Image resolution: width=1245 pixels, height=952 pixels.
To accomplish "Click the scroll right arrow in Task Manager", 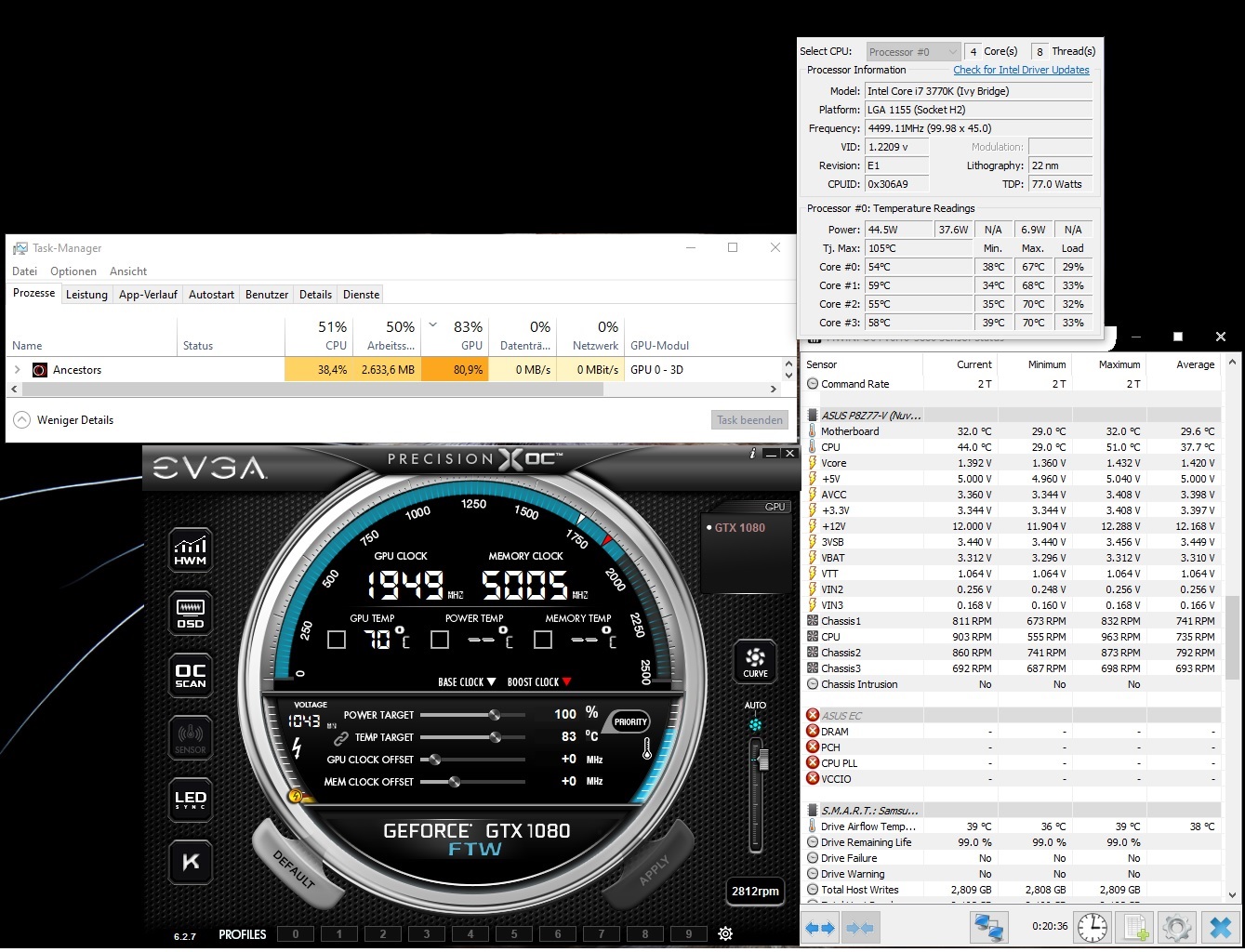I will coord(774,390).
